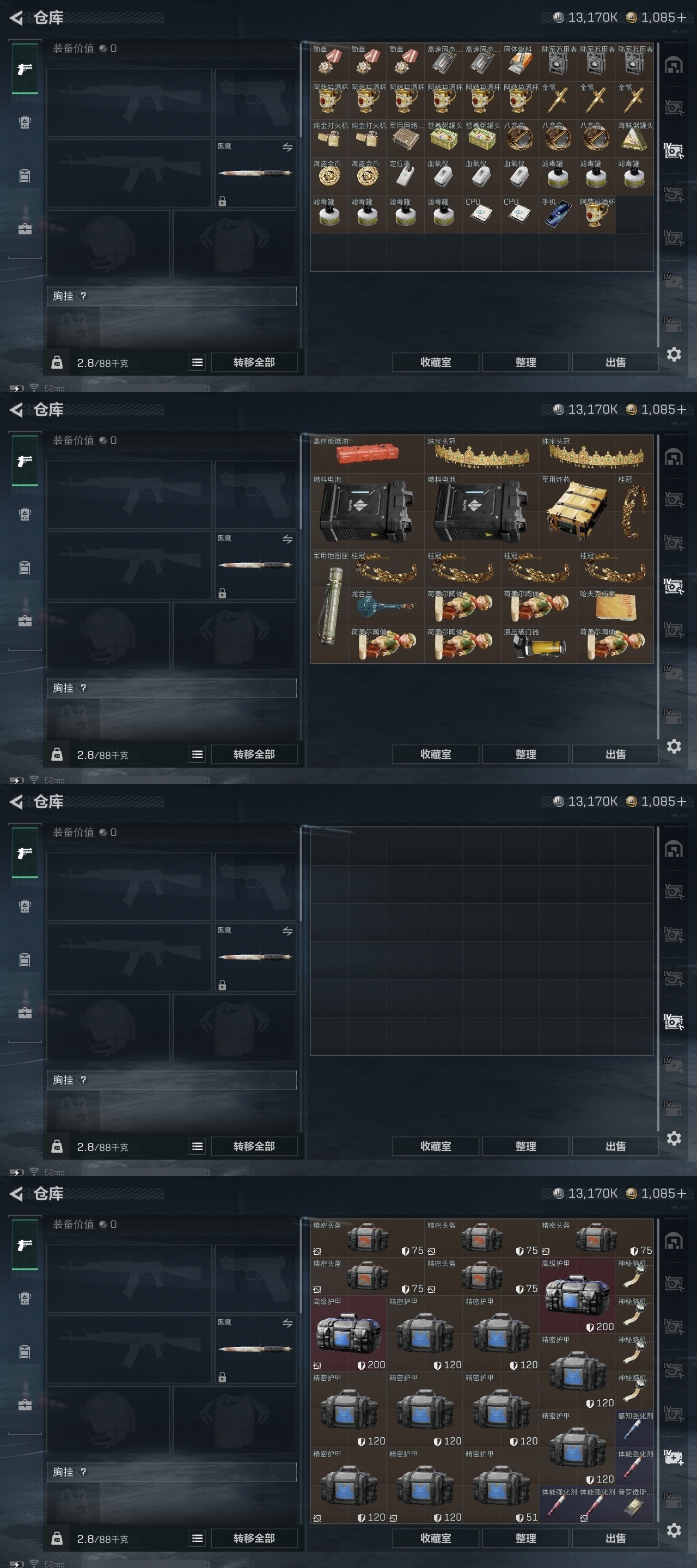Select the 哈夫克档案 document item

point(615,607)
